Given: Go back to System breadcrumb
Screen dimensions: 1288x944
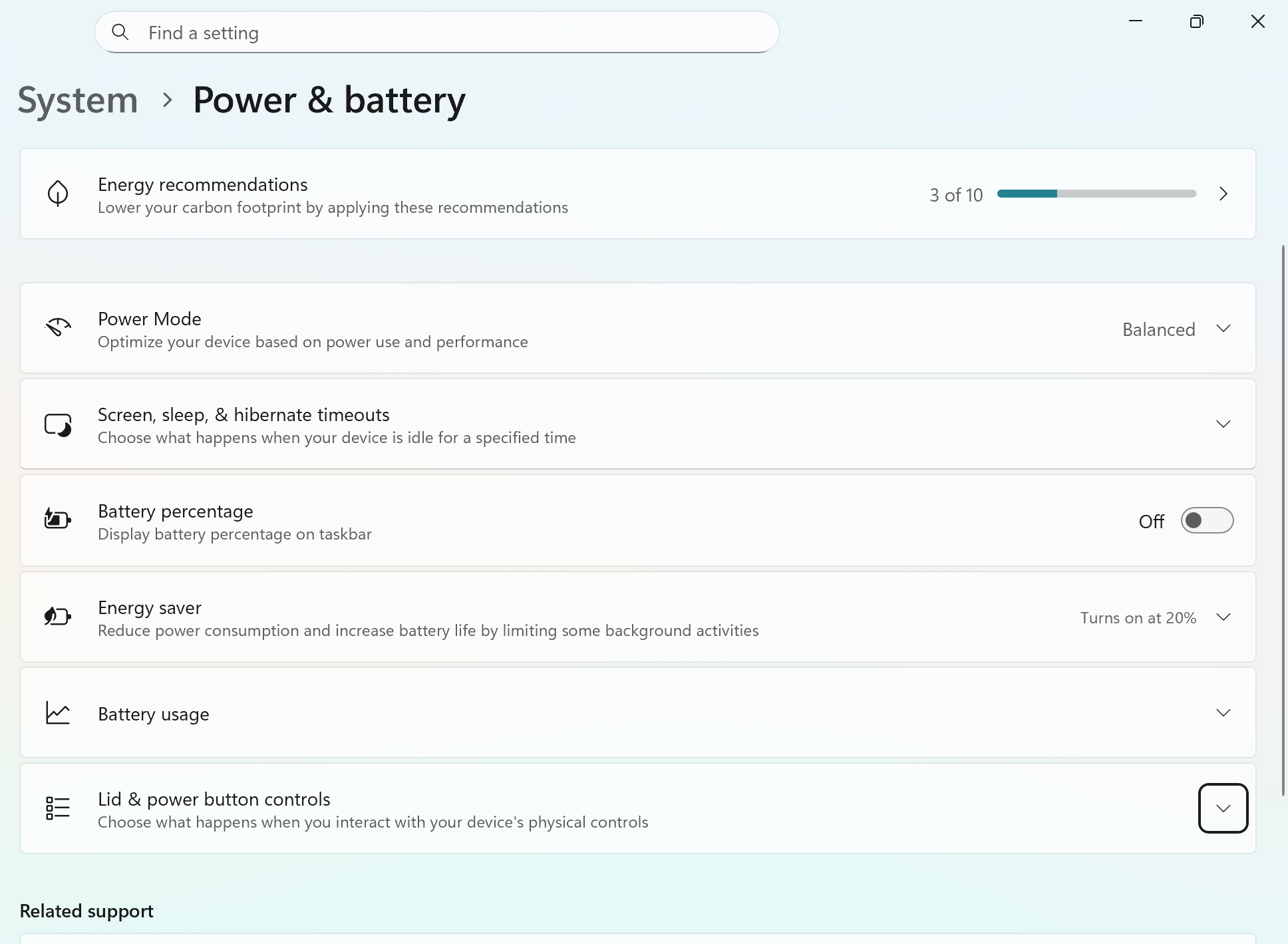Looking at the screenshot, I should click(x=78, y=100).
